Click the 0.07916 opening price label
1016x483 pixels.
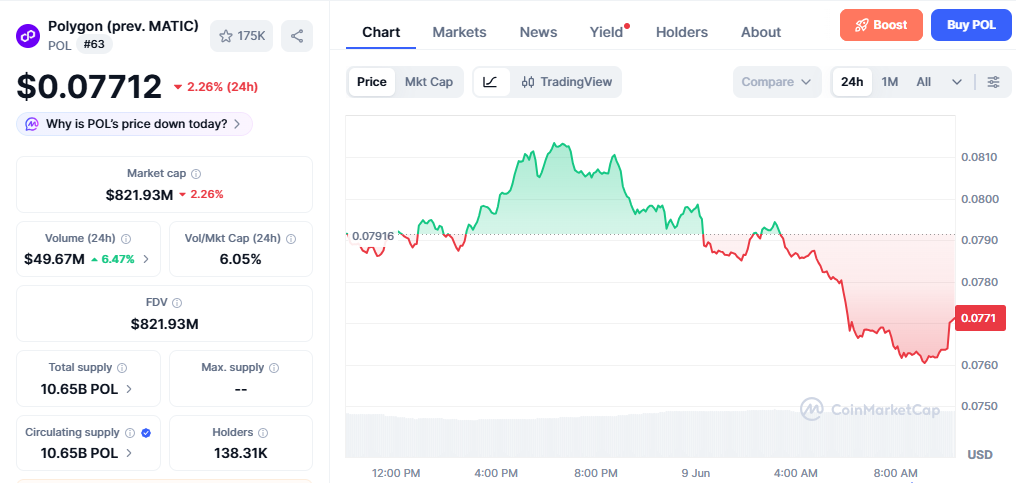coord(375,235)
